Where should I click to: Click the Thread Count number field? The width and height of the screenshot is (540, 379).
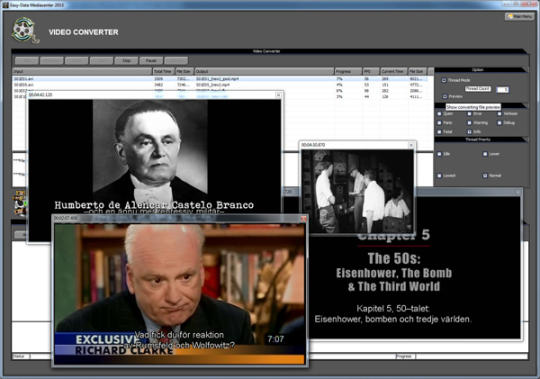pos(502,90)
